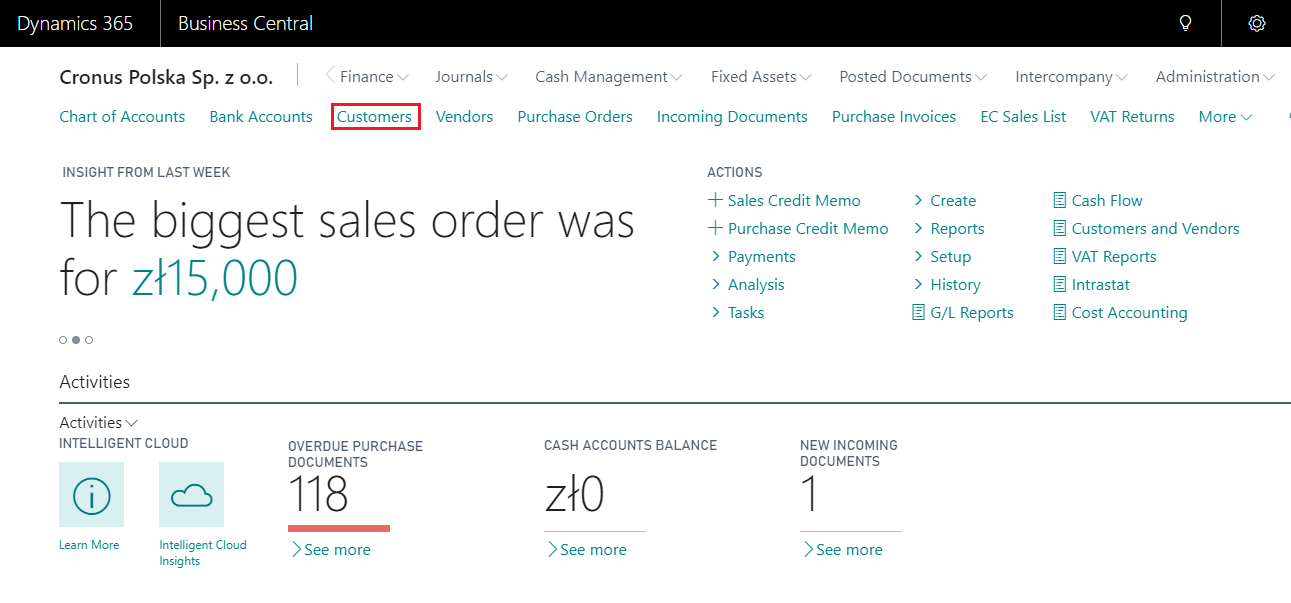Open the settings gear icon
1291x603 pixels.
coord(1257,23)
